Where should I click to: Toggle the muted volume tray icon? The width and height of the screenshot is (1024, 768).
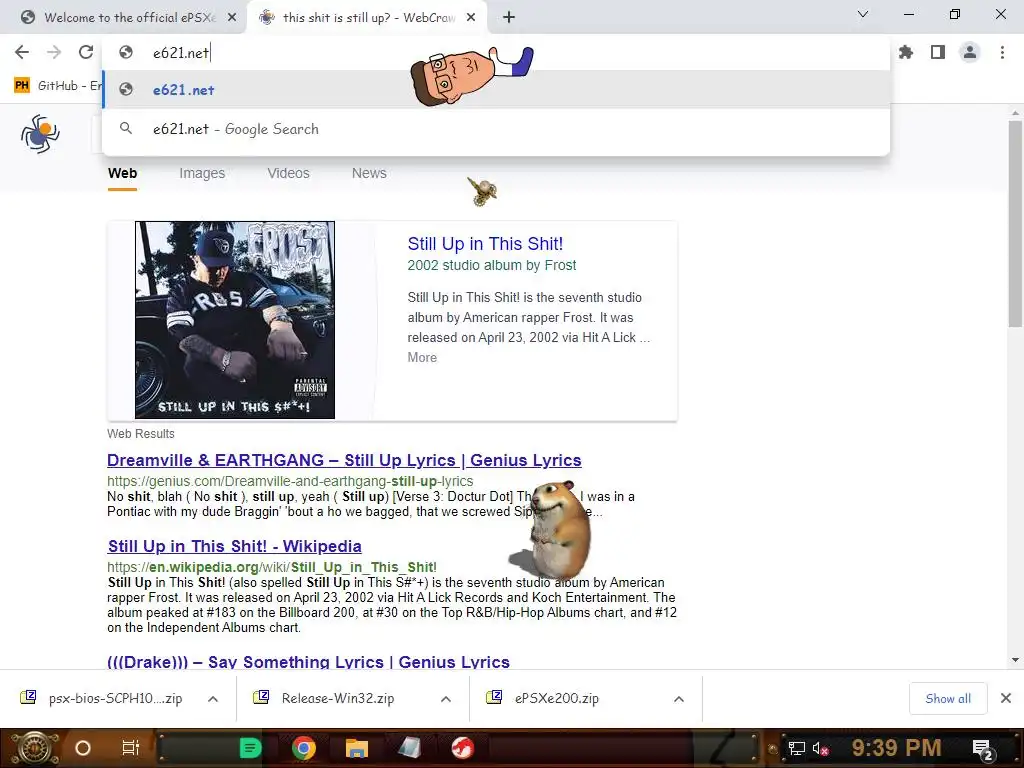820,748
